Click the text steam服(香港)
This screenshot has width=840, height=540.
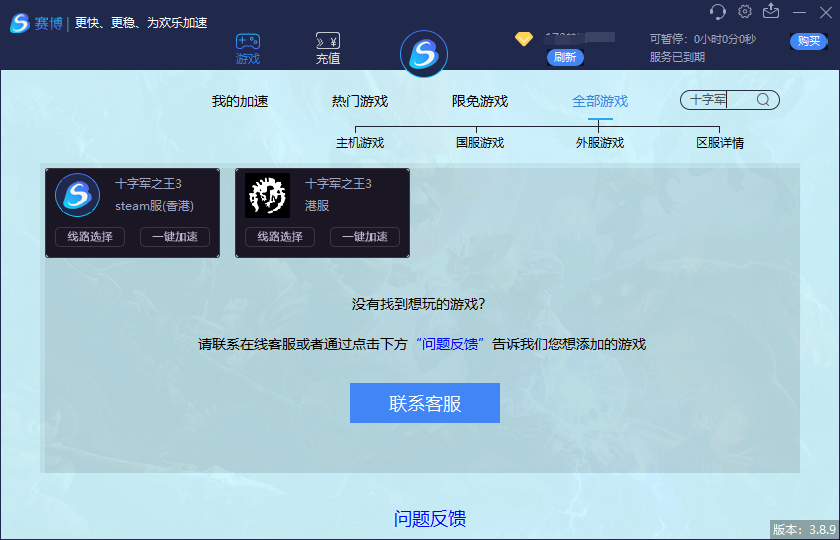tap(154, 206)
